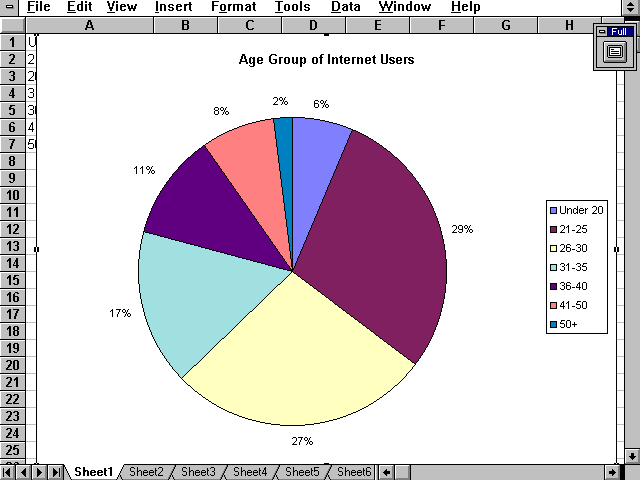Switch to the Sheet2 tab
The image size is (640, 480).
146,472
